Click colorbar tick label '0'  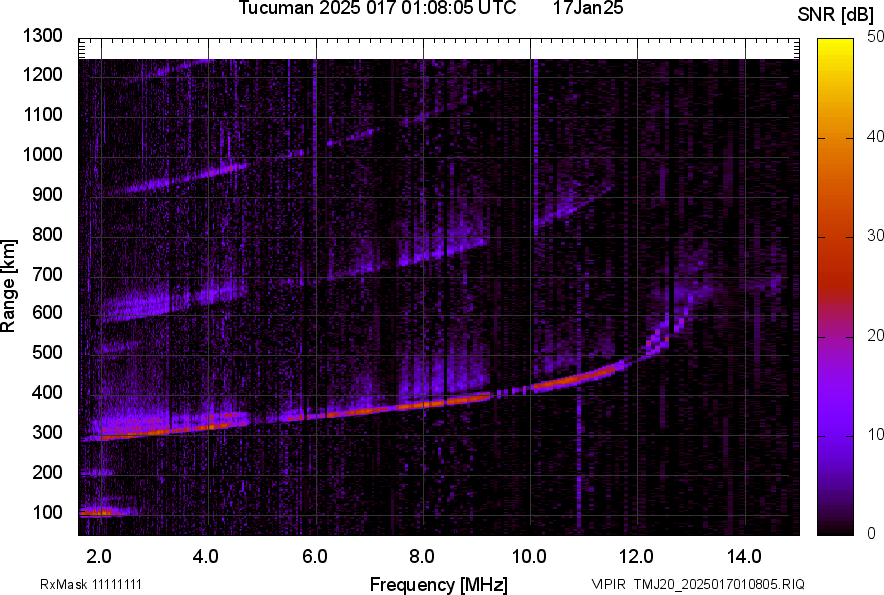pos(871,533)
